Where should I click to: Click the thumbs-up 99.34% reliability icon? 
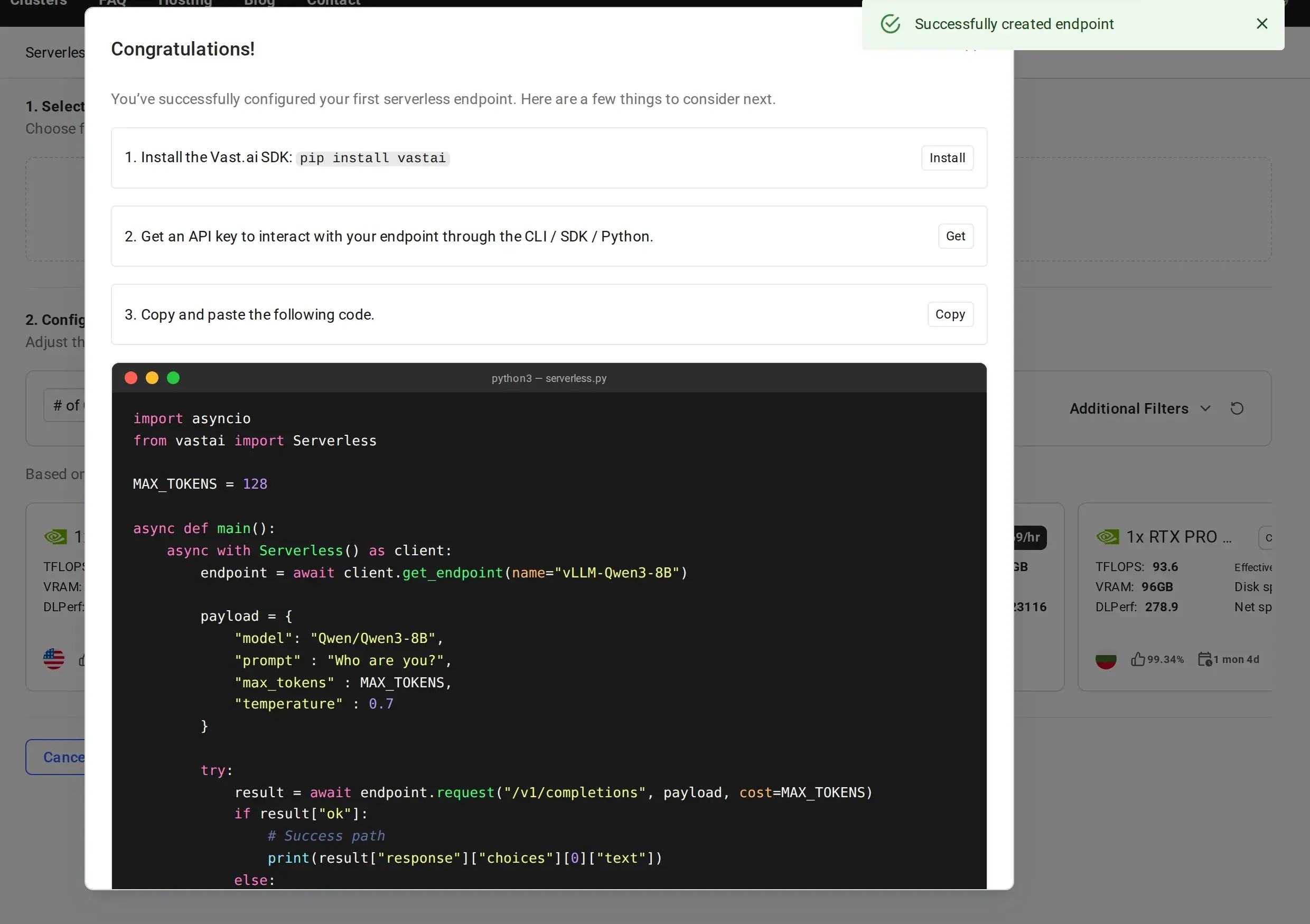coord(1138,659)
